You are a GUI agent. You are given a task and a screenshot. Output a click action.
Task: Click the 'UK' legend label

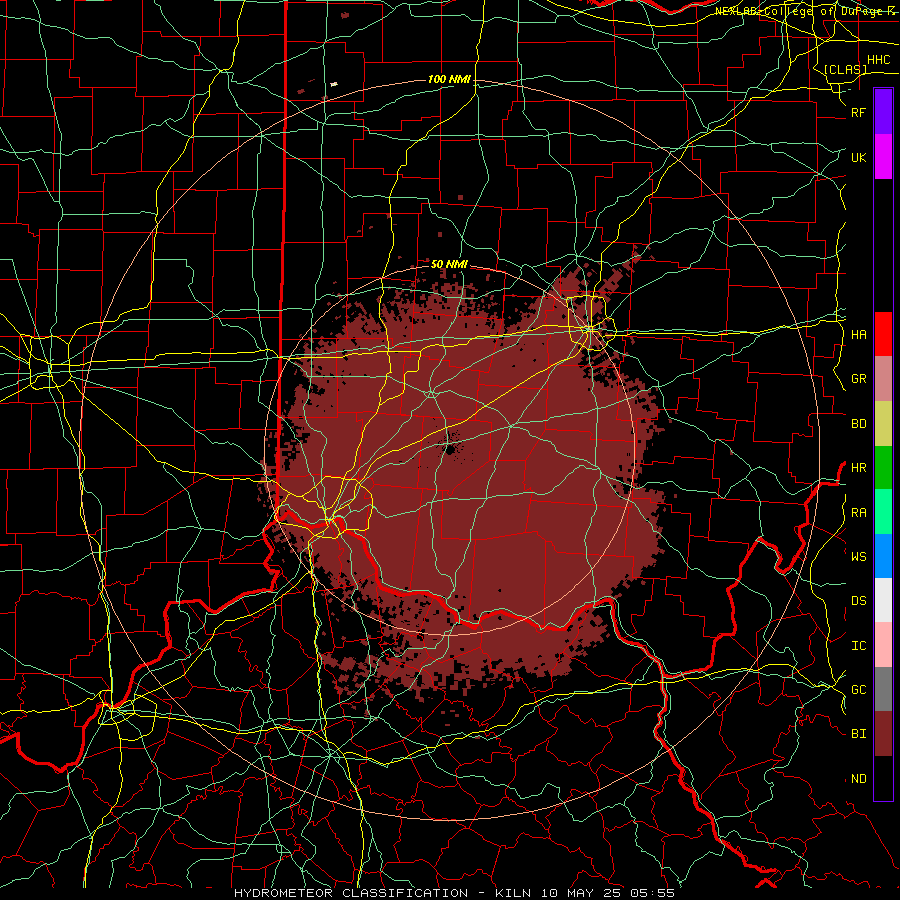click(x=859, y=157)
